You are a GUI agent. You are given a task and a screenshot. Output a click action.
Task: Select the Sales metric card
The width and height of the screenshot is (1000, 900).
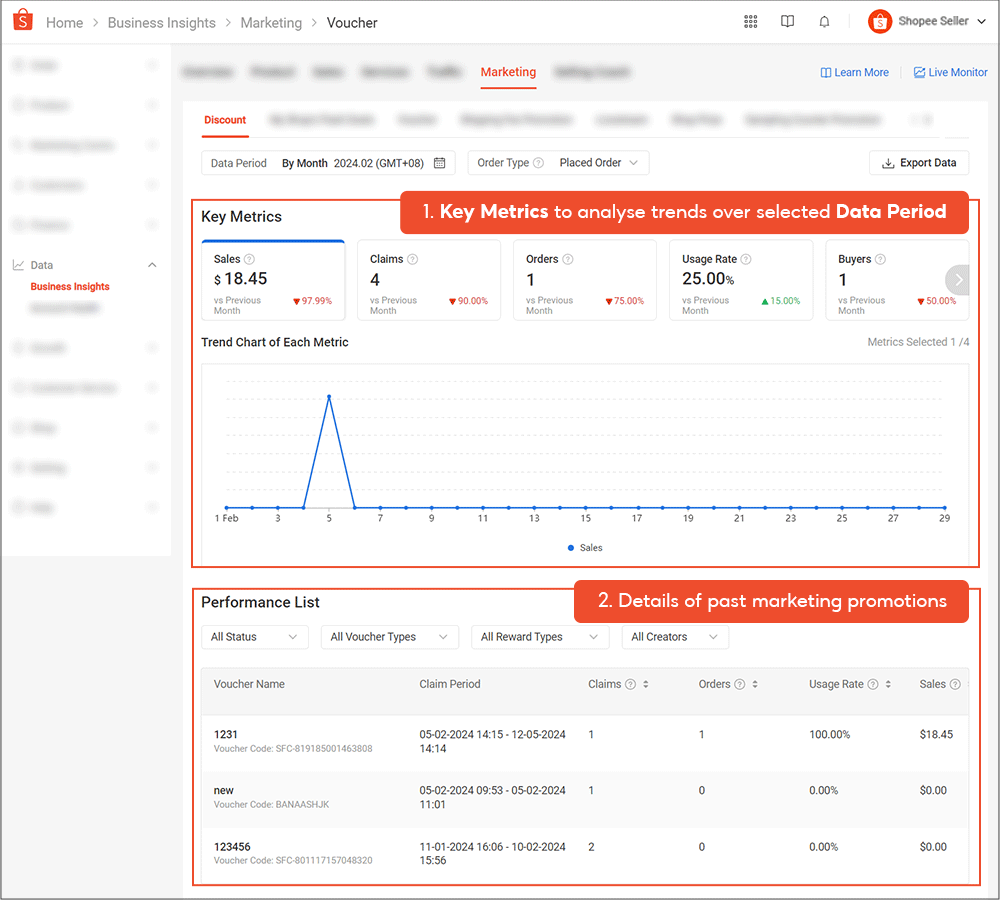(x=273, y=280)
